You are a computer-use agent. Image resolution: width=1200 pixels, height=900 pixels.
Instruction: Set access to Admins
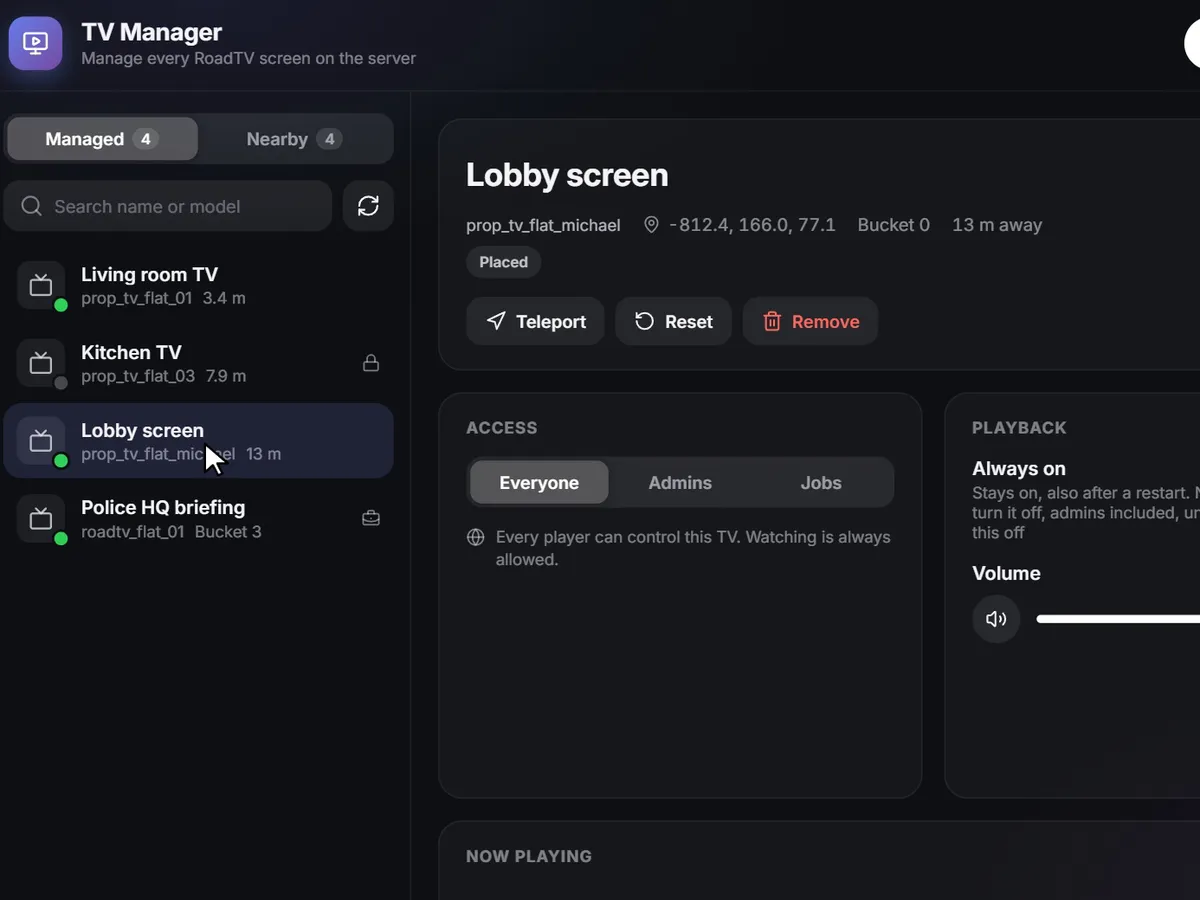680,482
